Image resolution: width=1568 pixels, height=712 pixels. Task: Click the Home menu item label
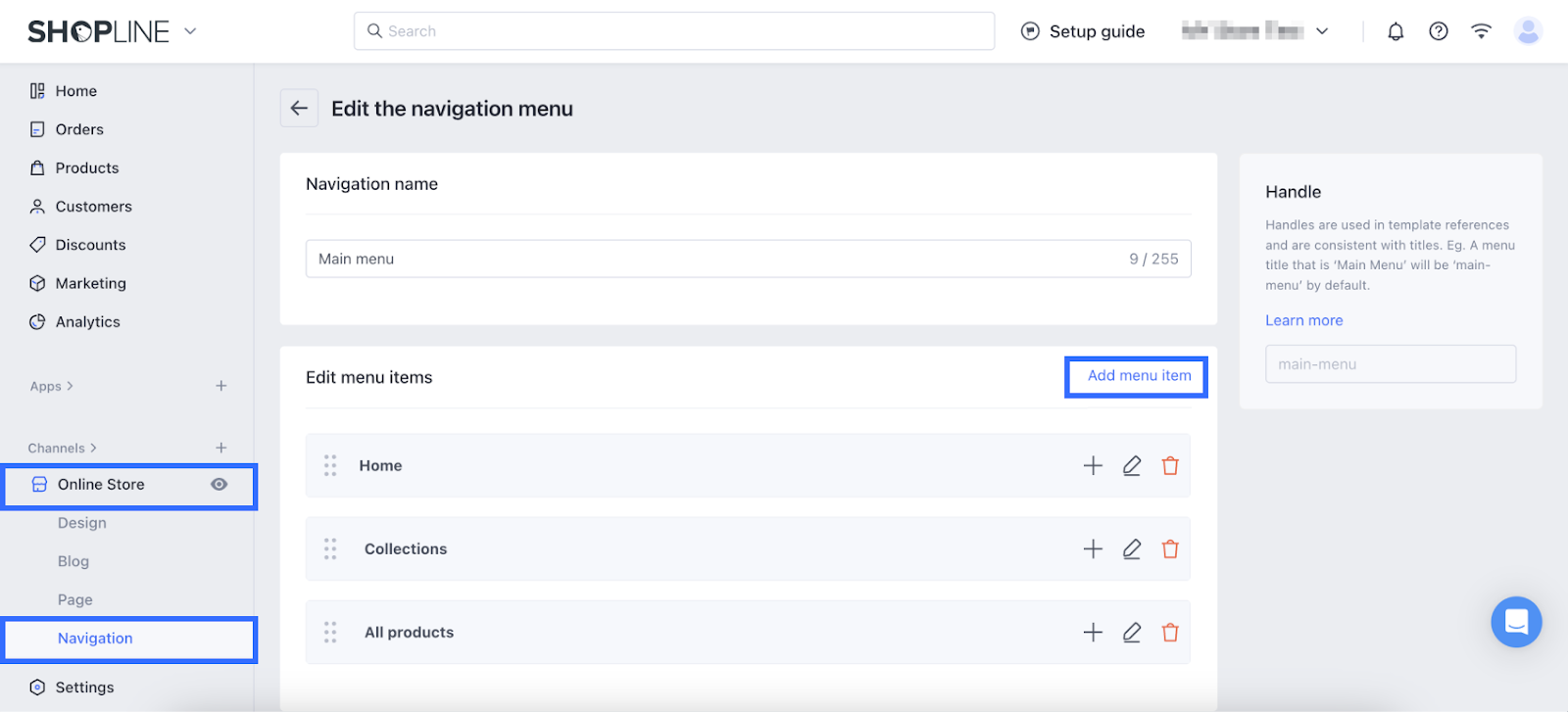point(380,465)
